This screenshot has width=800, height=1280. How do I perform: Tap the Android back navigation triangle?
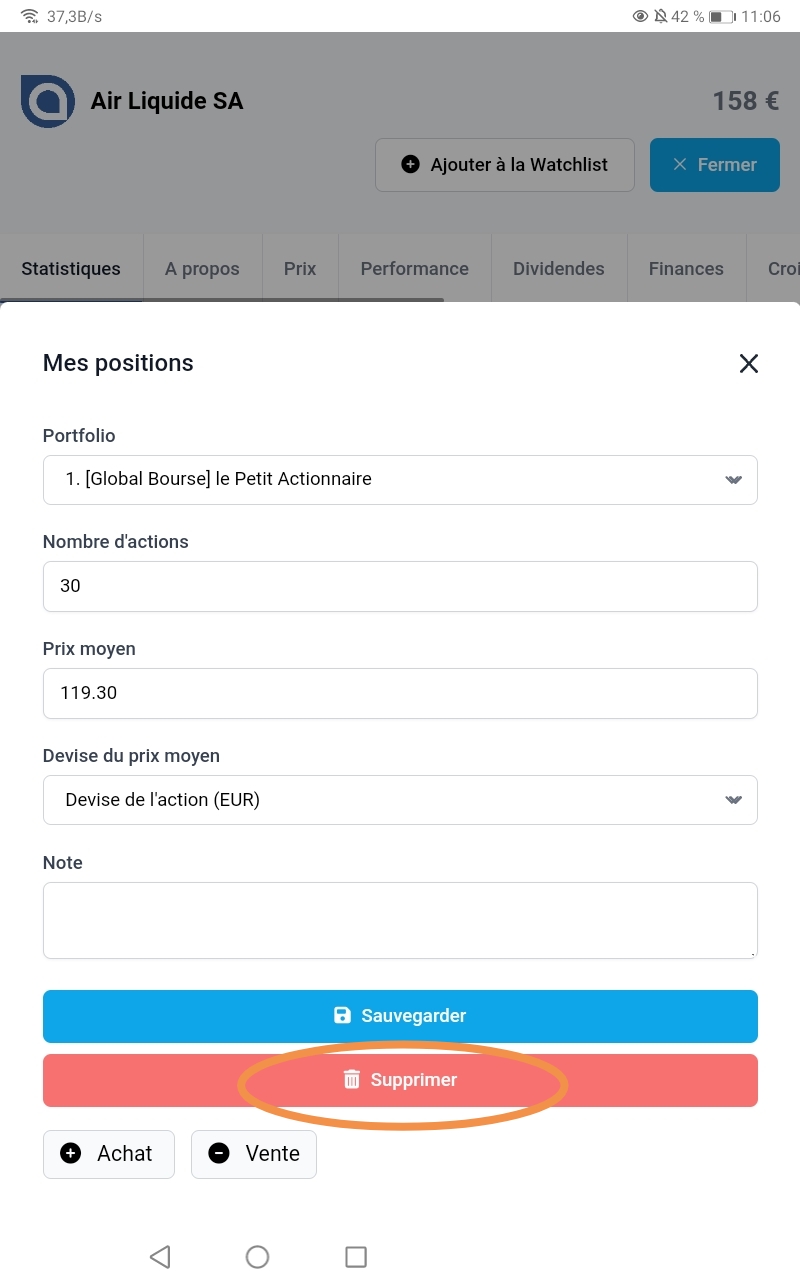click(160, 1257)
